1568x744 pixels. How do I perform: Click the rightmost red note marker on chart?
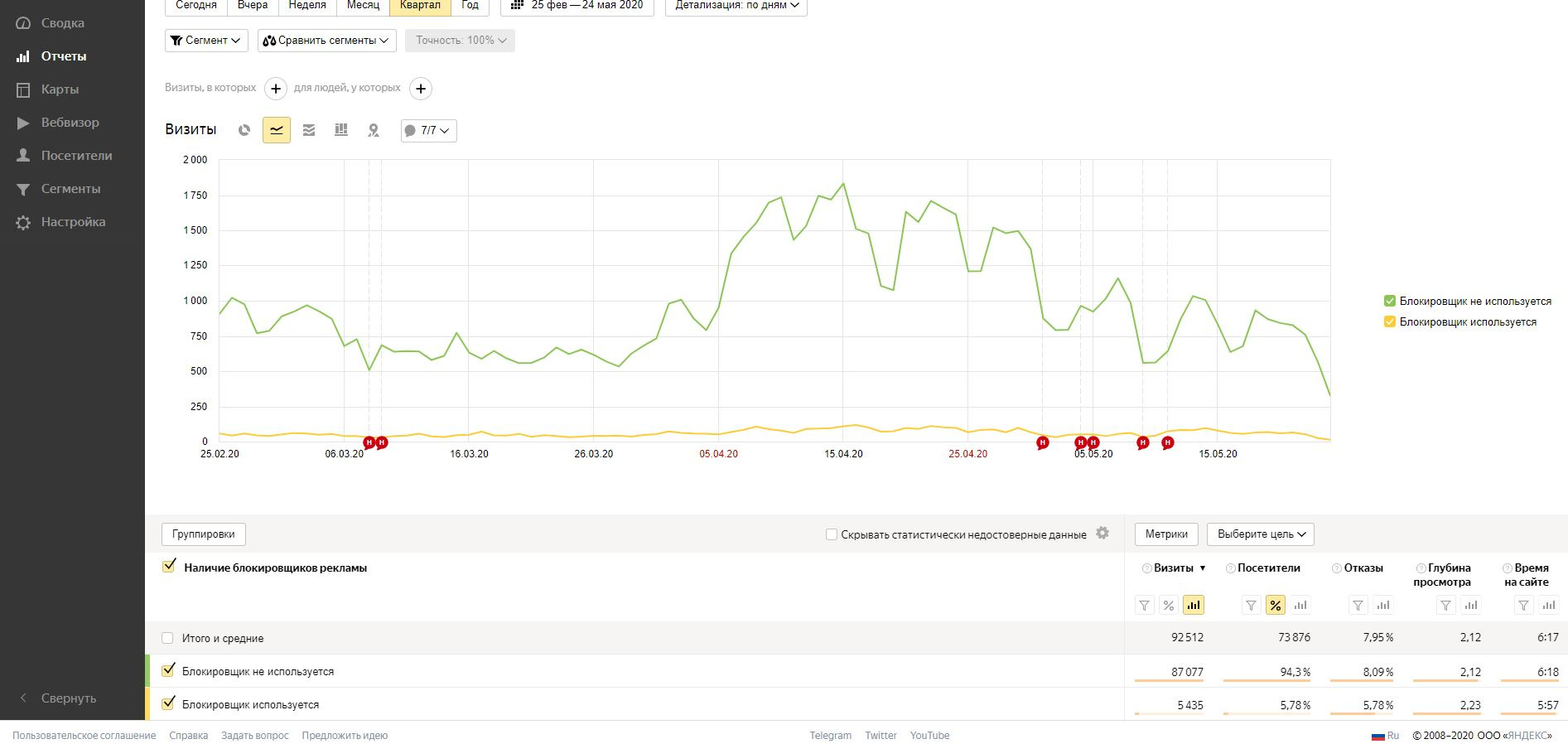pos(1167,442)
